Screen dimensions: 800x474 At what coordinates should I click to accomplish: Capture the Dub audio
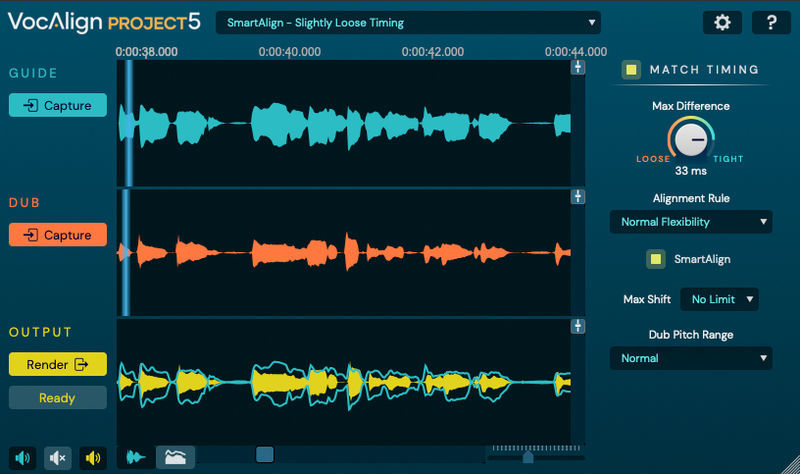[x=58, y=235]
